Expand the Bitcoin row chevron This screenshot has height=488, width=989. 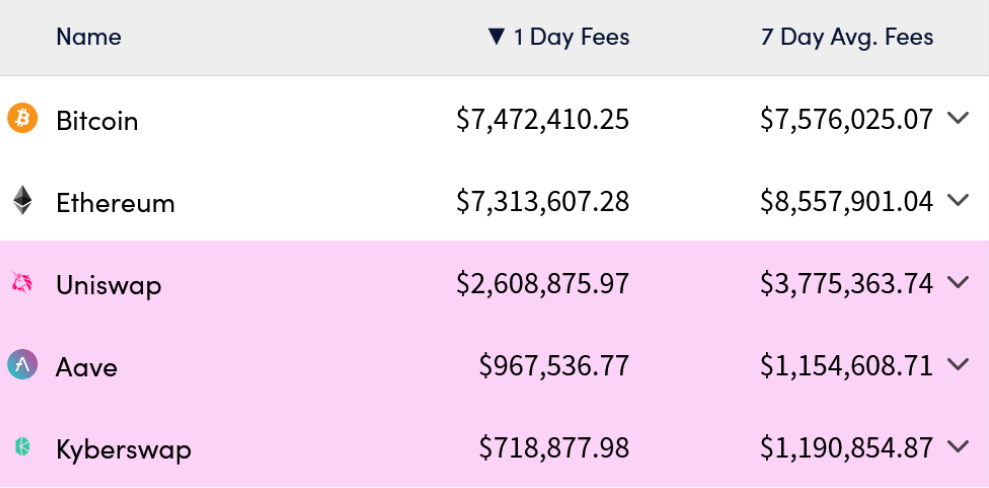[x=958, y=118]
